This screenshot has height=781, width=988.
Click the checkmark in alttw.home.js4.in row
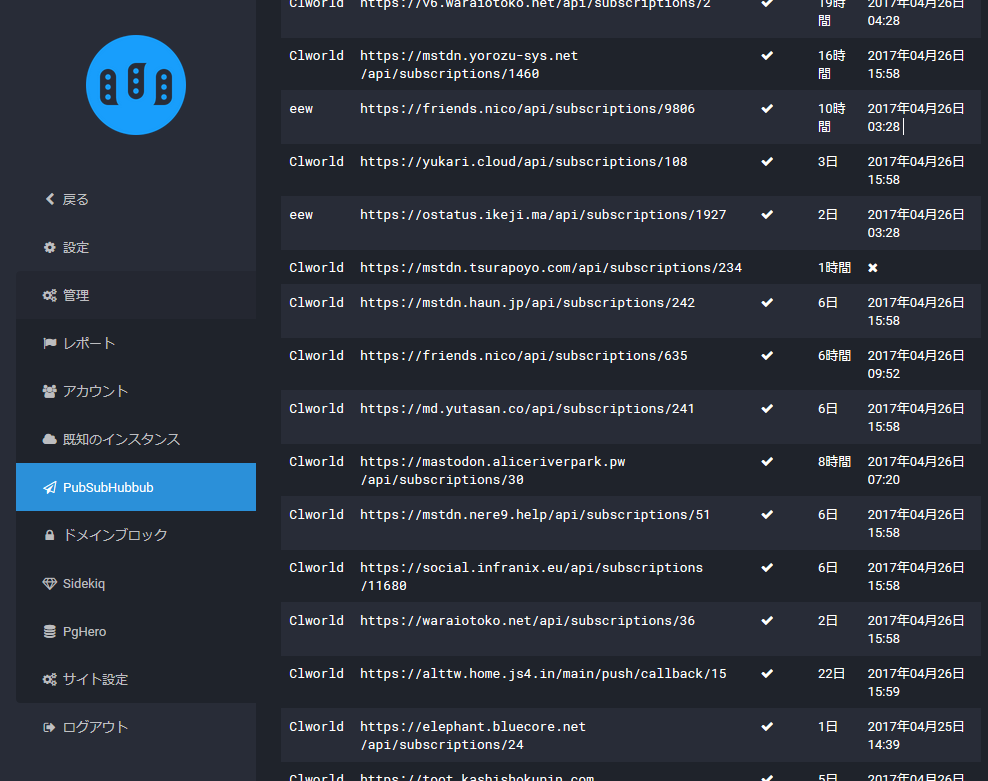(x=767, y=673)
